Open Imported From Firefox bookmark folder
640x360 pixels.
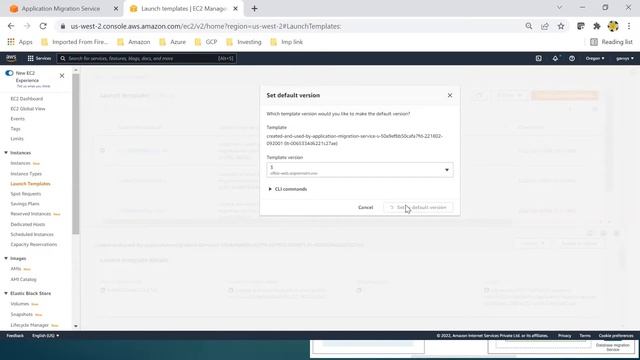click(x=75, y=42)
